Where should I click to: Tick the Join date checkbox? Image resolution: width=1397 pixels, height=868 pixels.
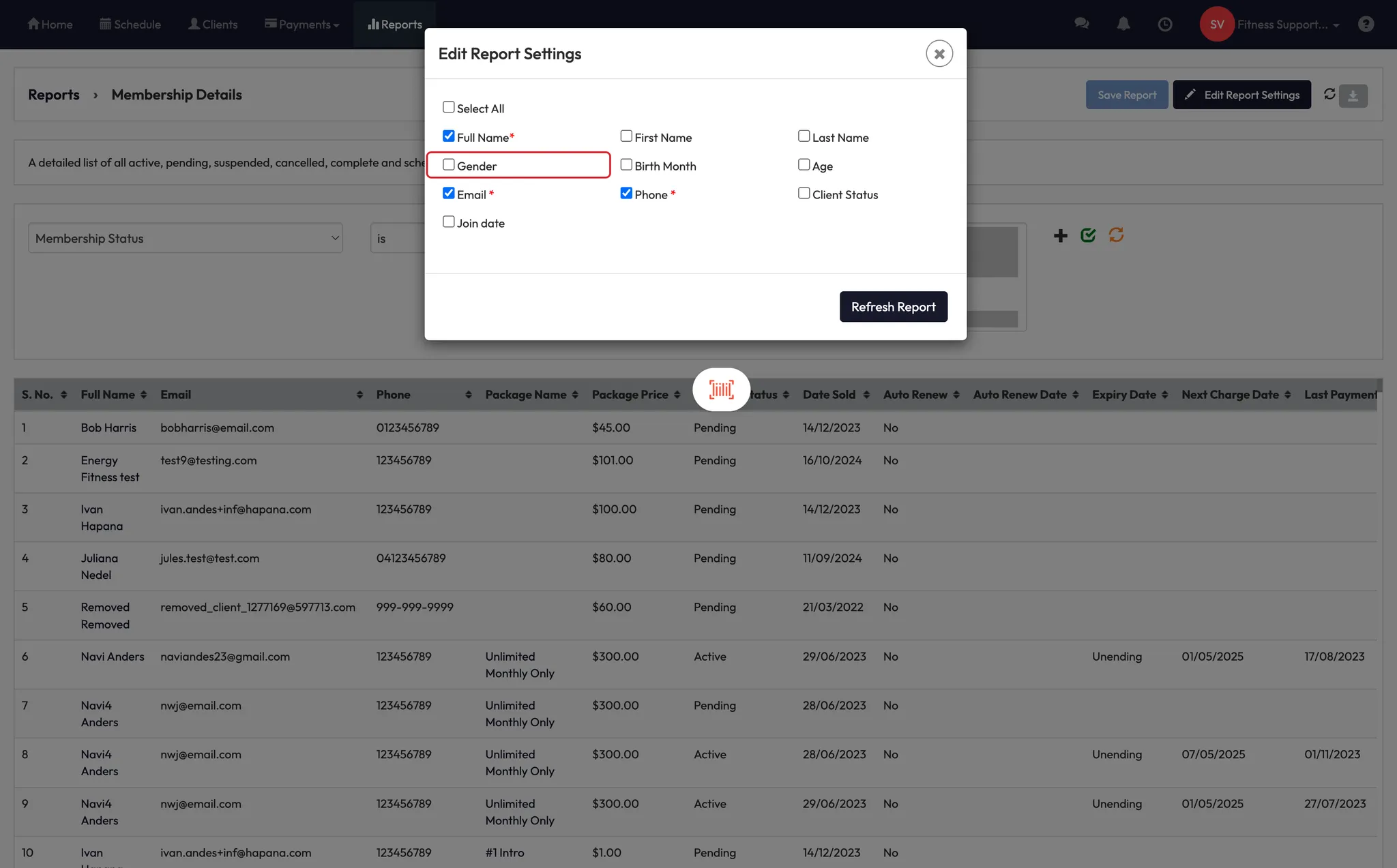coord(449,222)
